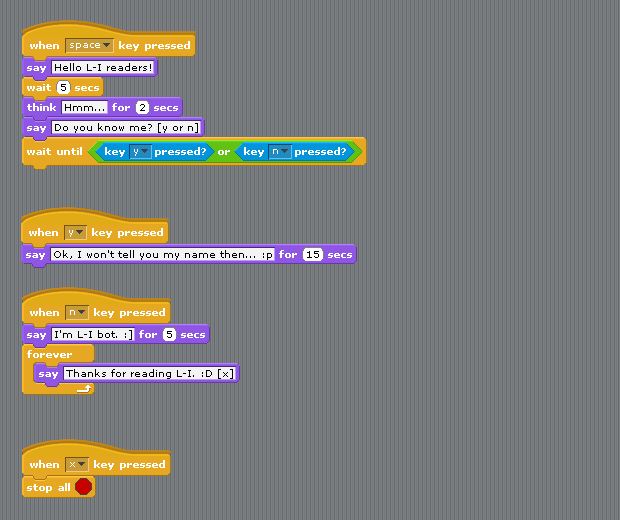Click the forever loop return arrow
Image resolution: width=620 pixels, height=520 pixels.
[84, 389]
